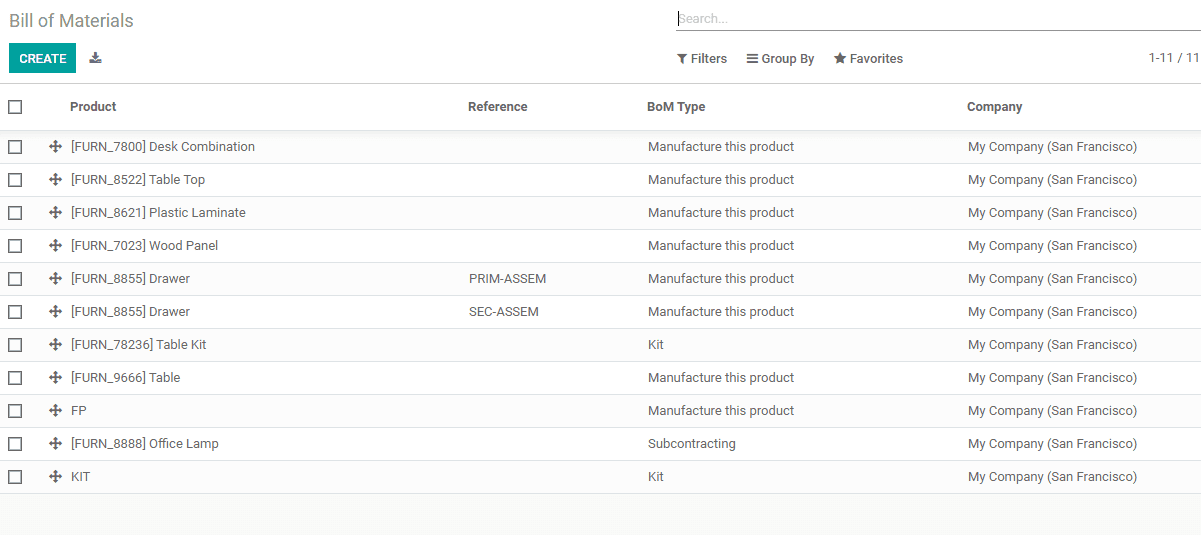Open [FURN_78236] Table Kit record
The height and width of the screenshot is (535, 1201).
point(139,345)
